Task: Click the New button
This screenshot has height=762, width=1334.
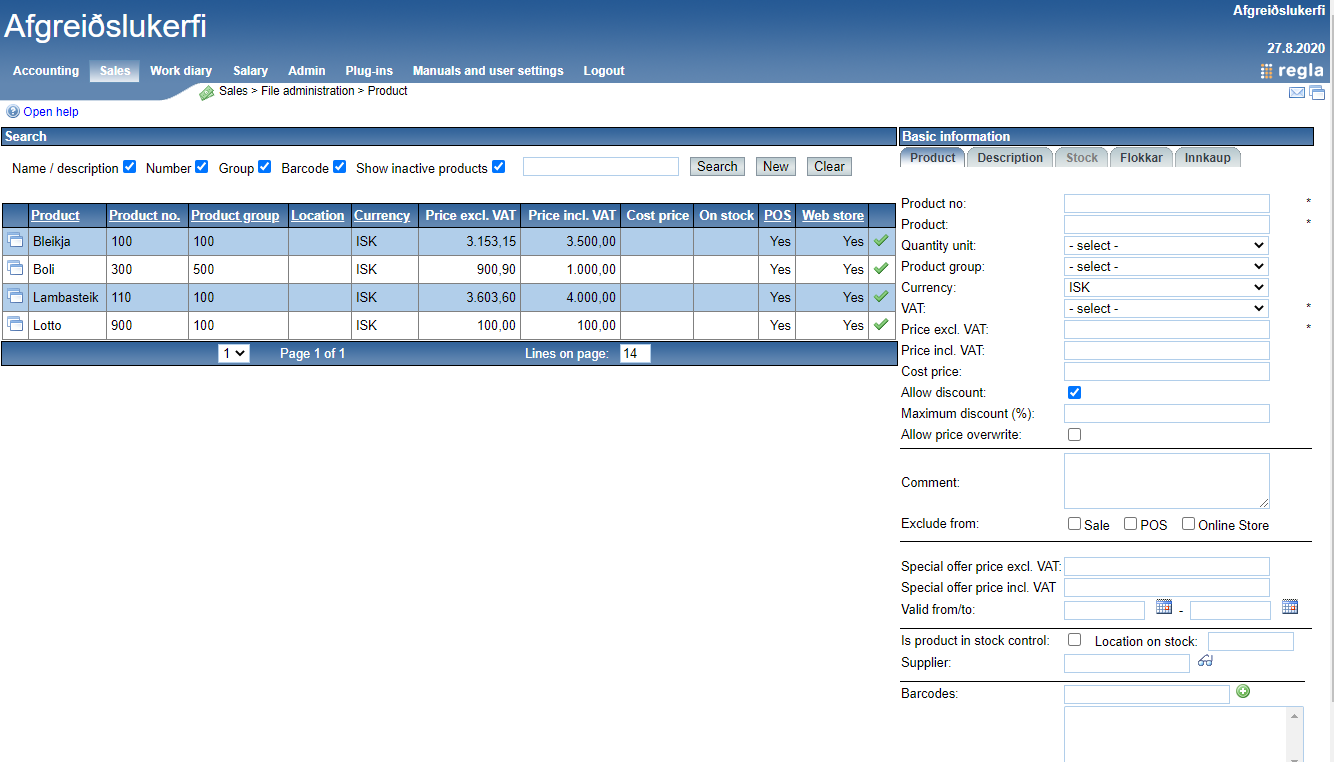Action: coord(776,167)
